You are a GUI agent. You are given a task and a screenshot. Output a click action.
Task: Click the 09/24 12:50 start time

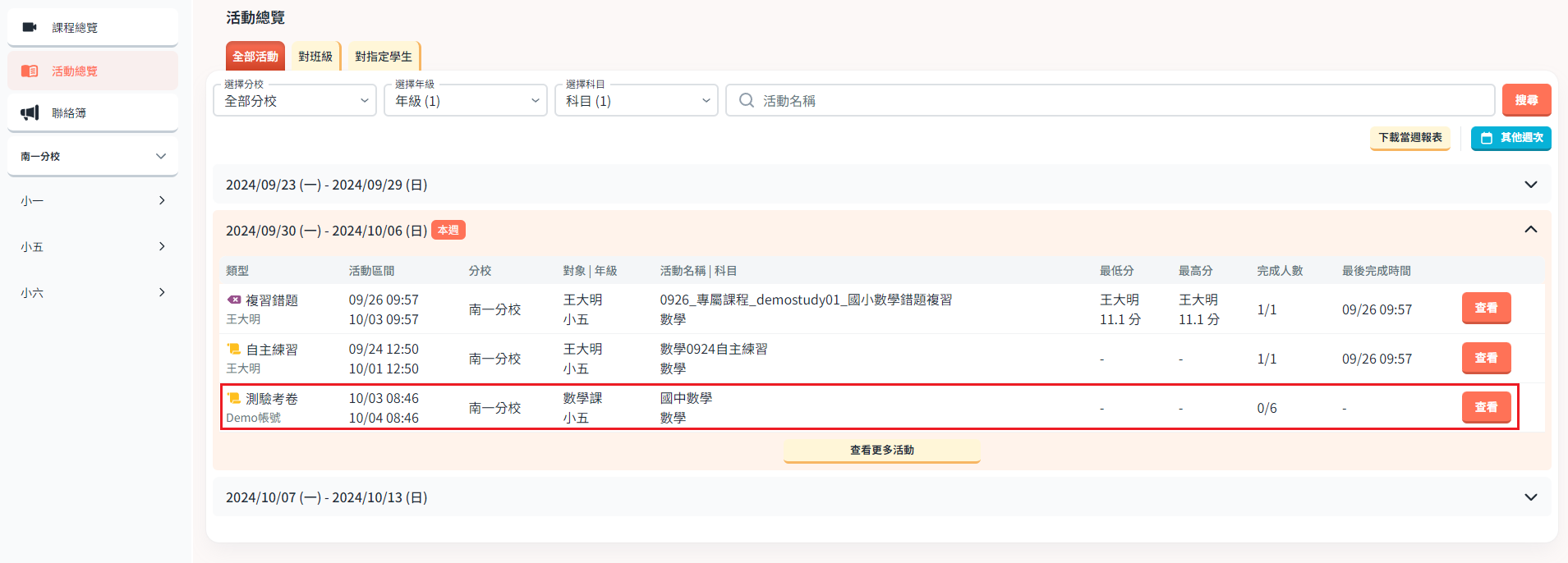[384, 349]
